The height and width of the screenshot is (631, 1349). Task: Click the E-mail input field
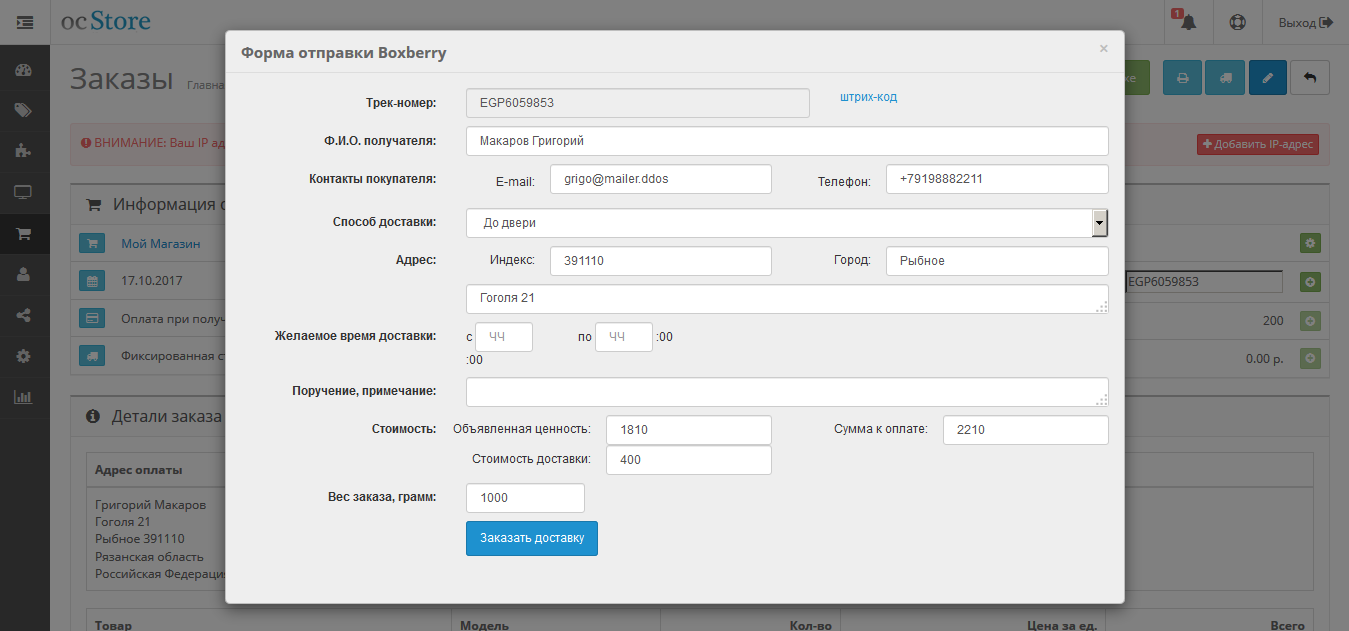(x=661, y=179)
